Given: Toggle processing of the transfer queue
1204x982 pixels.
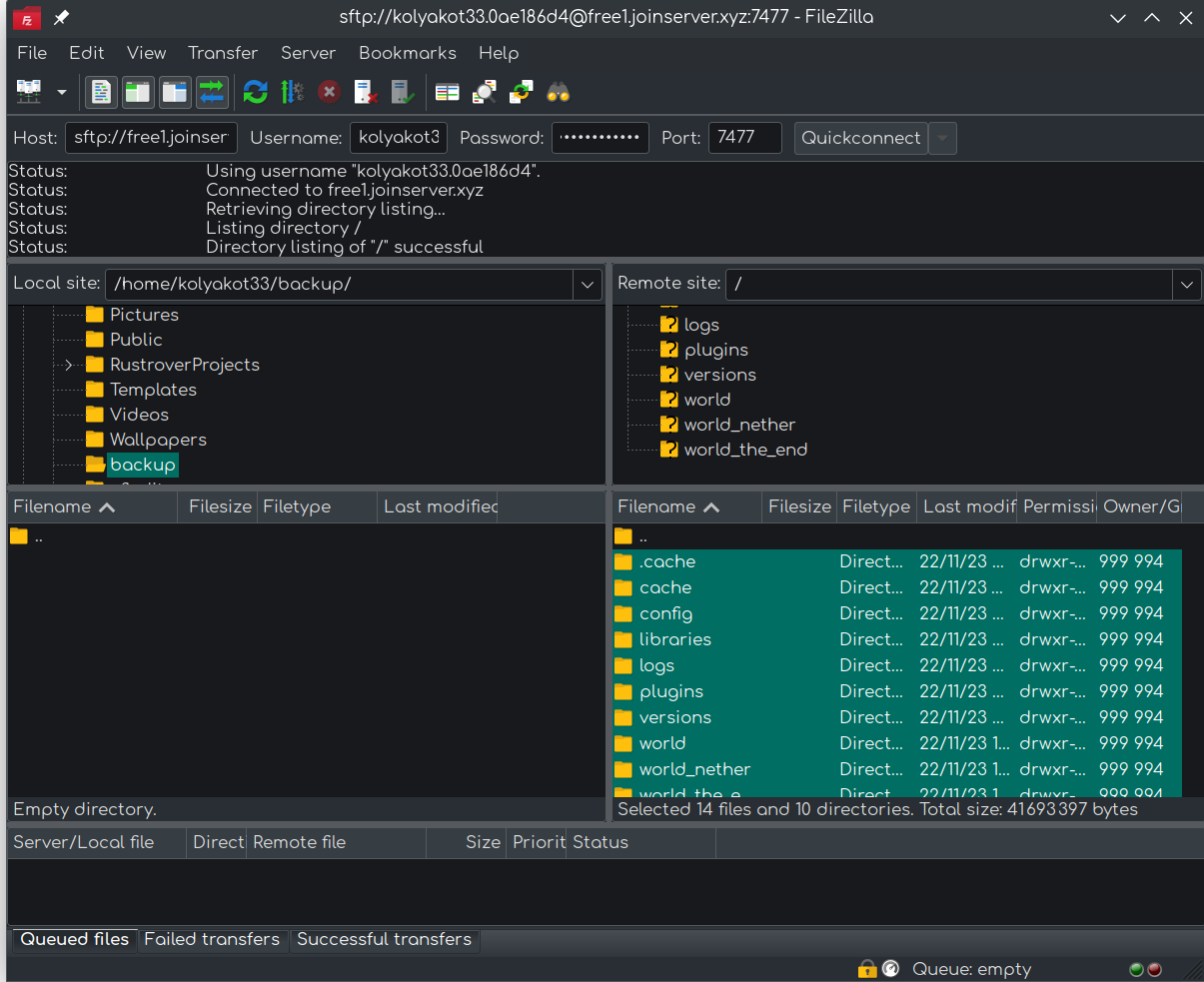Looking at the screenshot, I should tap(292, 93).
